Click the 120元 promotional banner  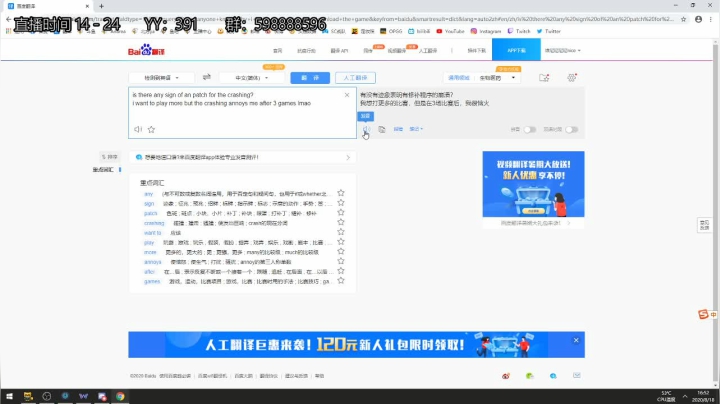pyautogui.click(x=356, y=345)
